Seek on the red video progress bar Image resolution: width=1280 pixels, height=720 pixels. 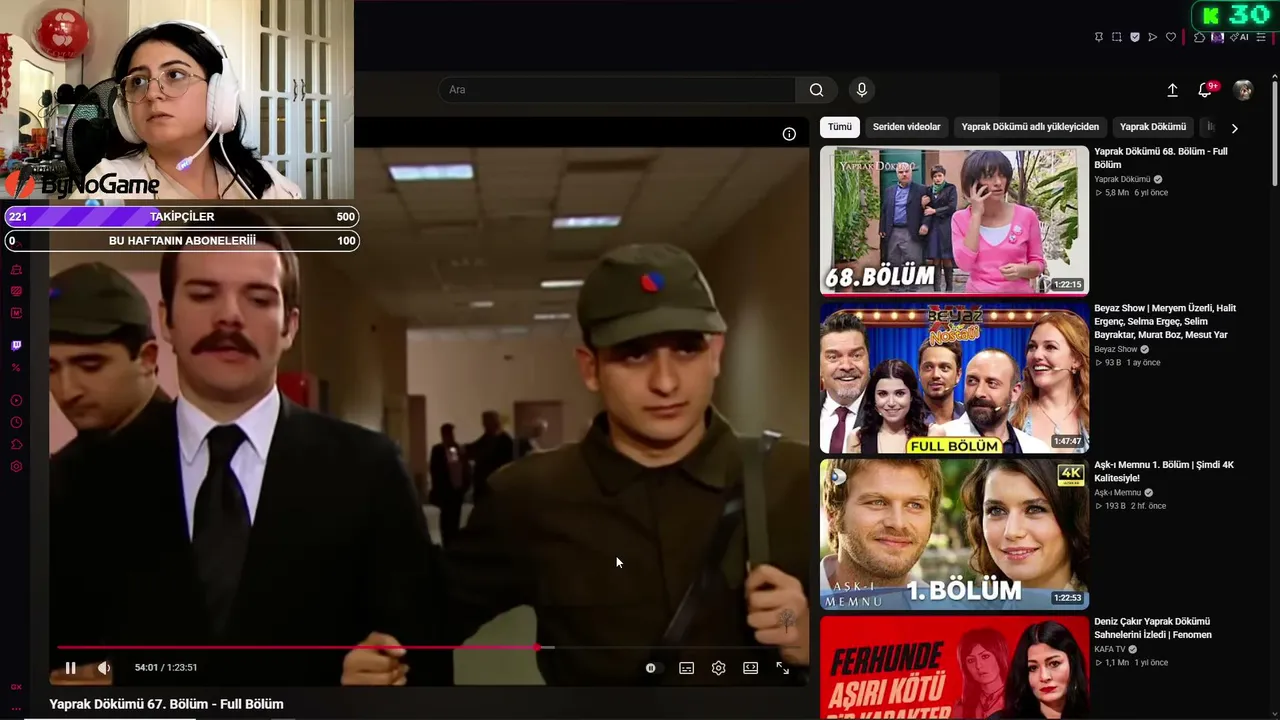pos(431,647)
